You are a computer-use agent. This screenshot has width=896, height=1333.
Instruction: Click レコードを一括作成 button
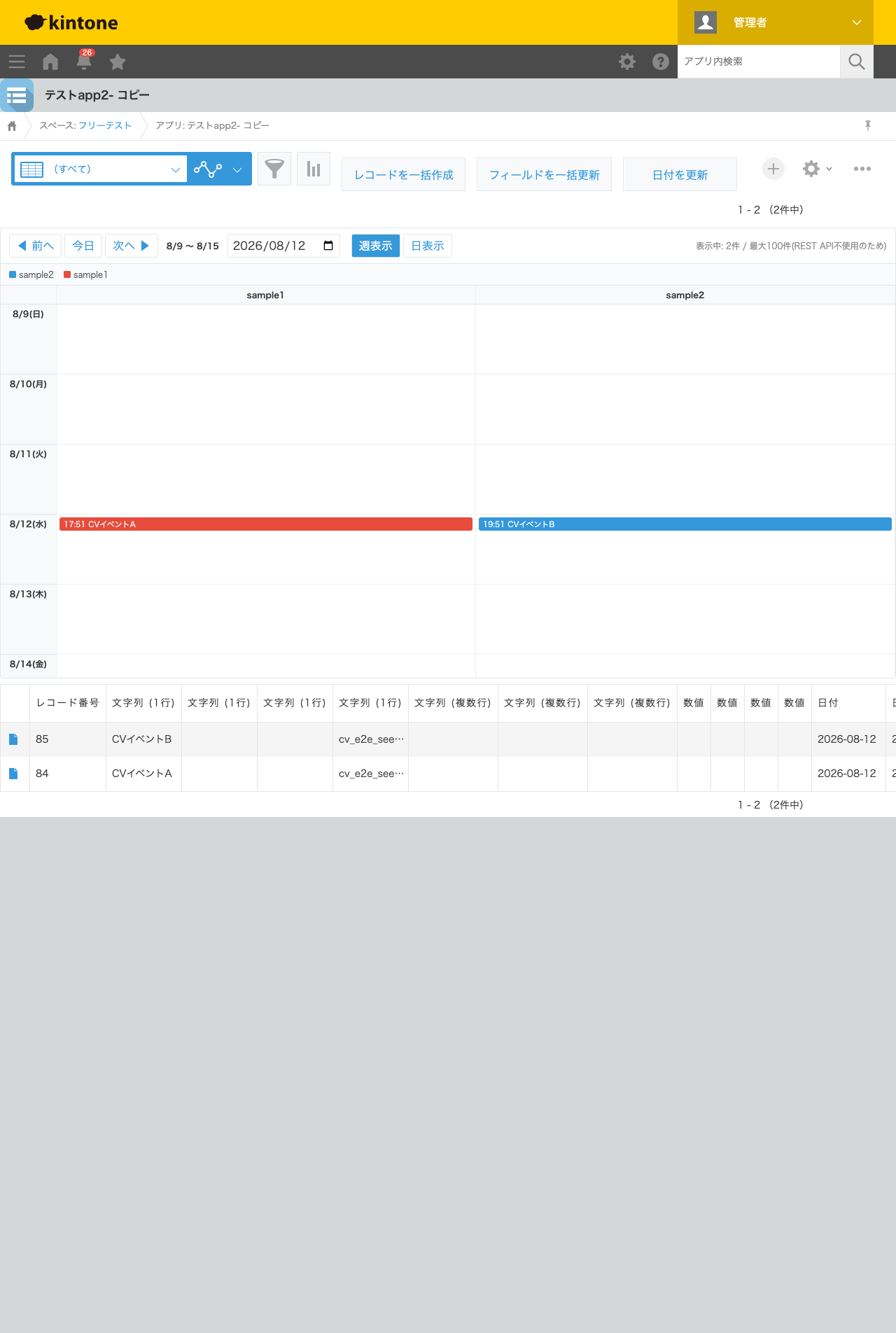click(404, 174)
